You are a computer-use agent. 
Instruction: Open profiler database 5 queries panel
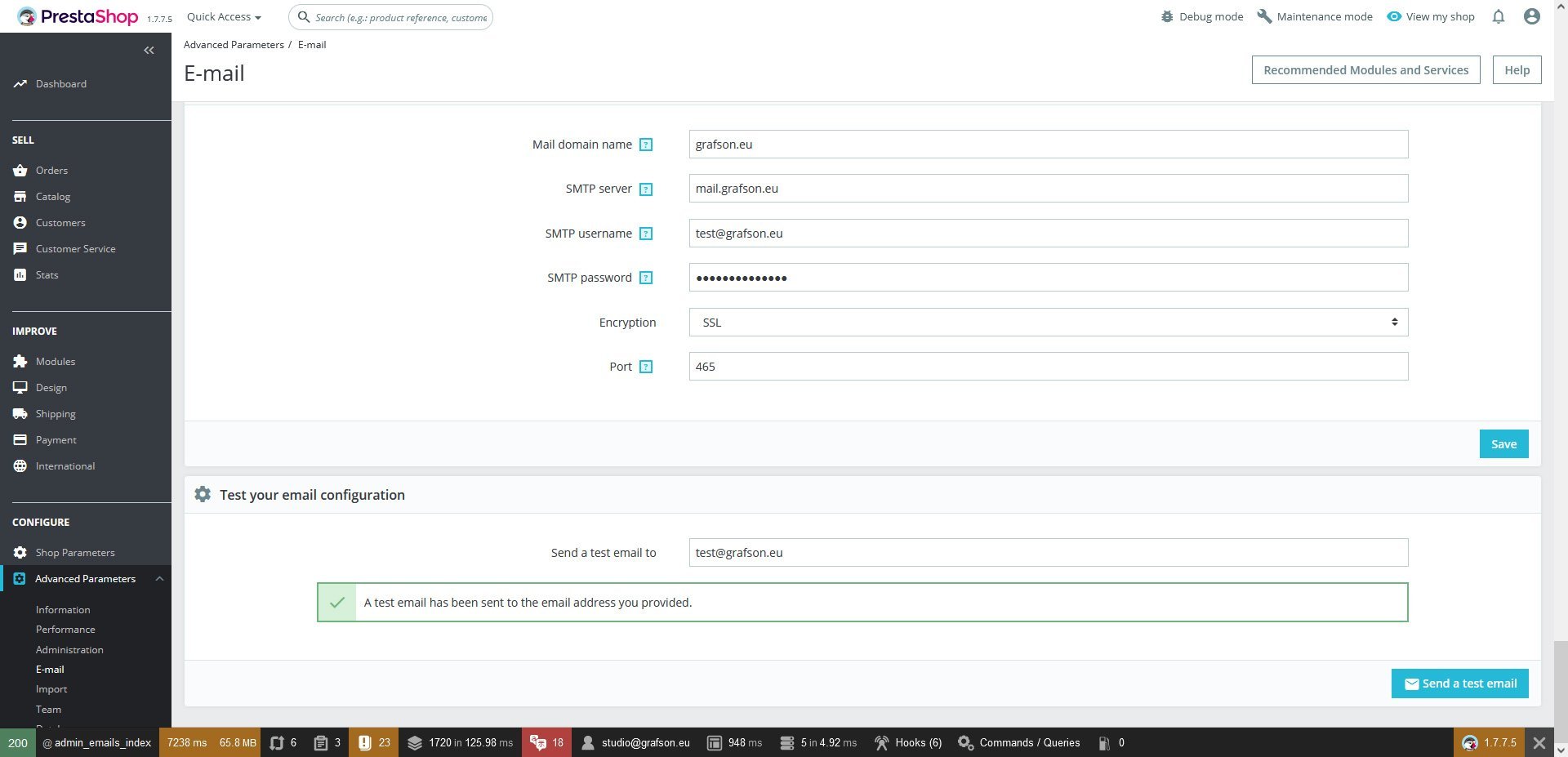[x=818, y=742]
